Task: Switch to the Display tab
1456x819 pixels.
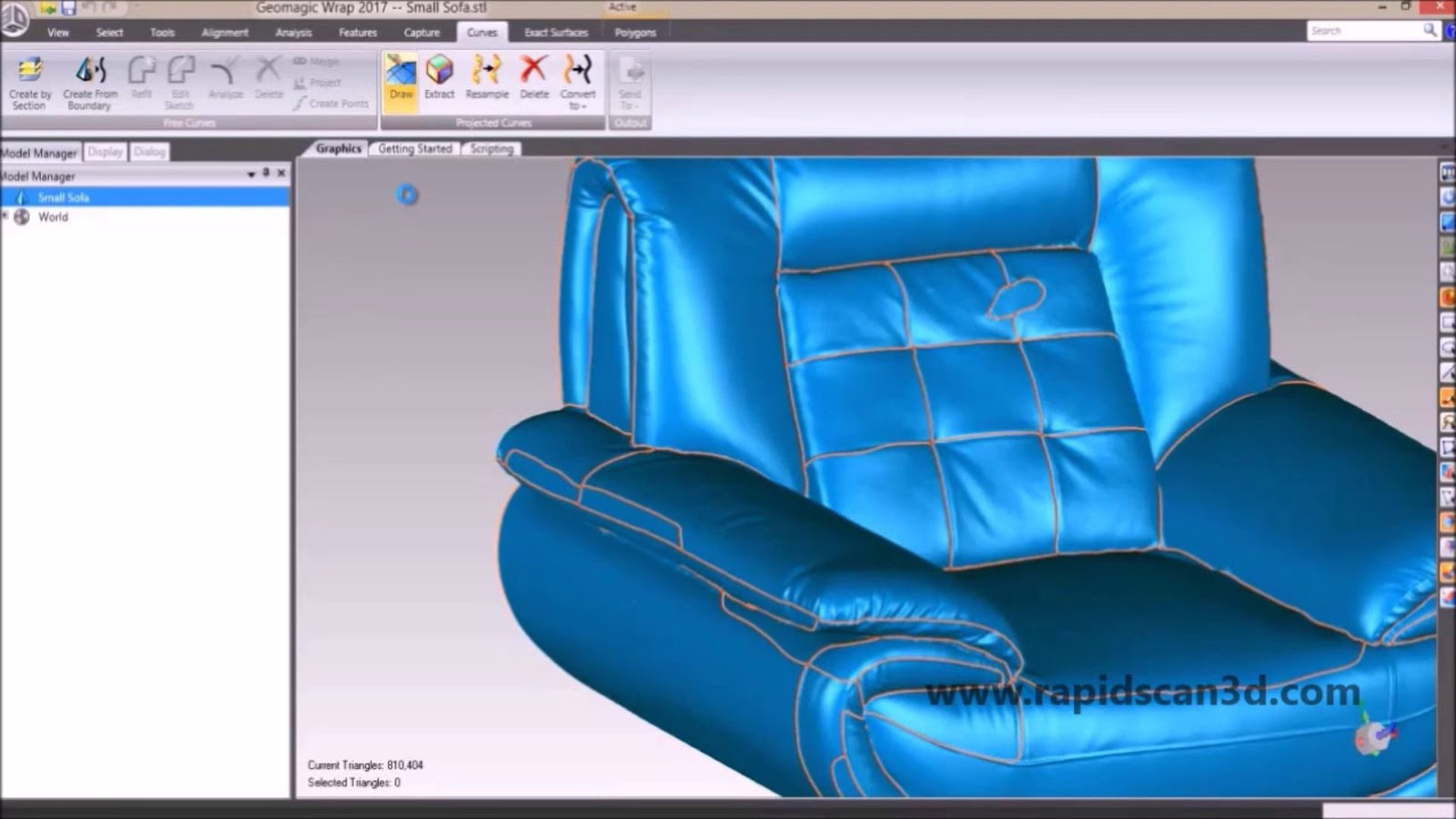Action: [x=105, y=152]
